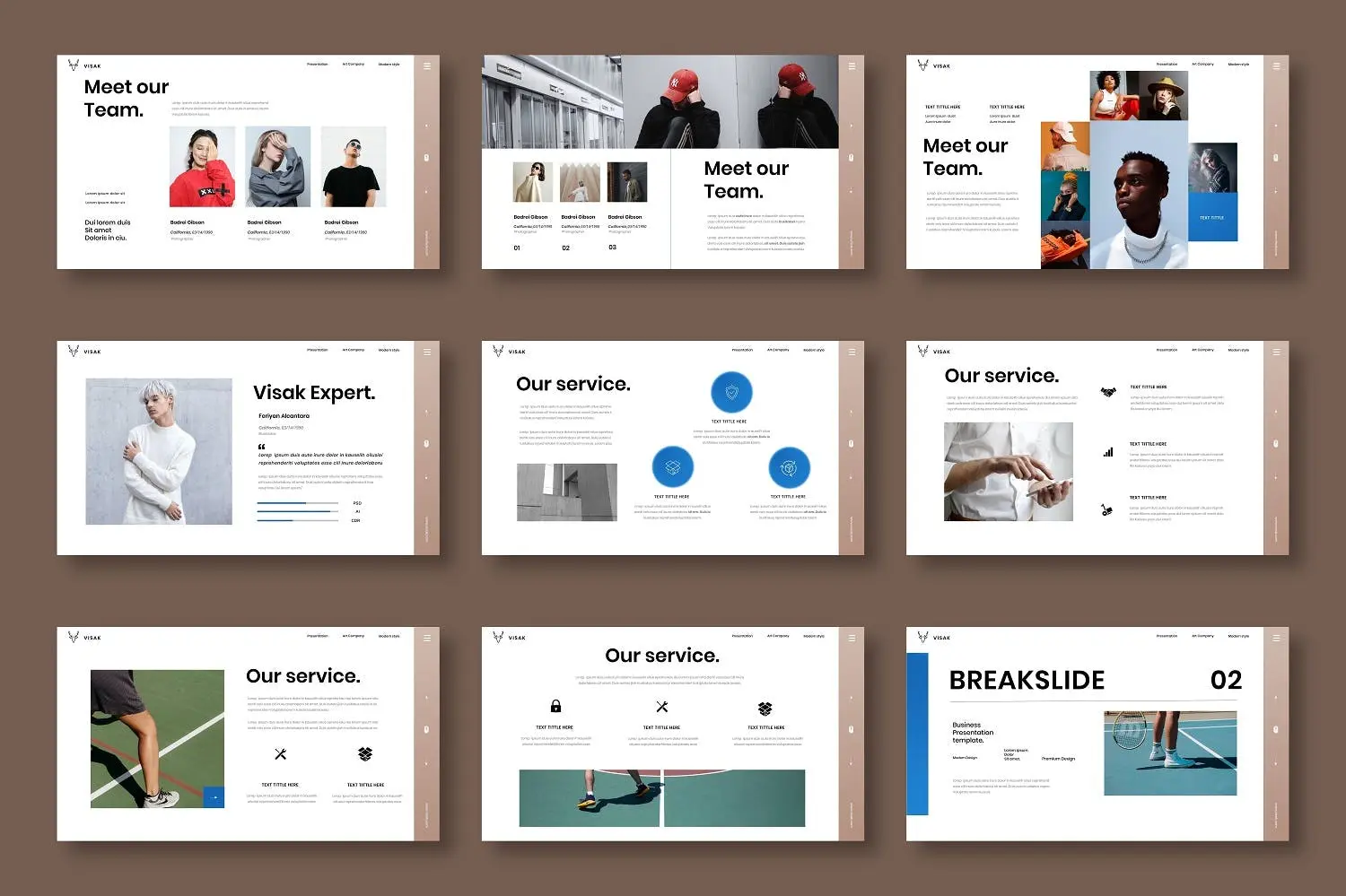Screen dimensions: 1346x896
Task: Click the handshake icon on Our service slide
Action: [1108, 391]
